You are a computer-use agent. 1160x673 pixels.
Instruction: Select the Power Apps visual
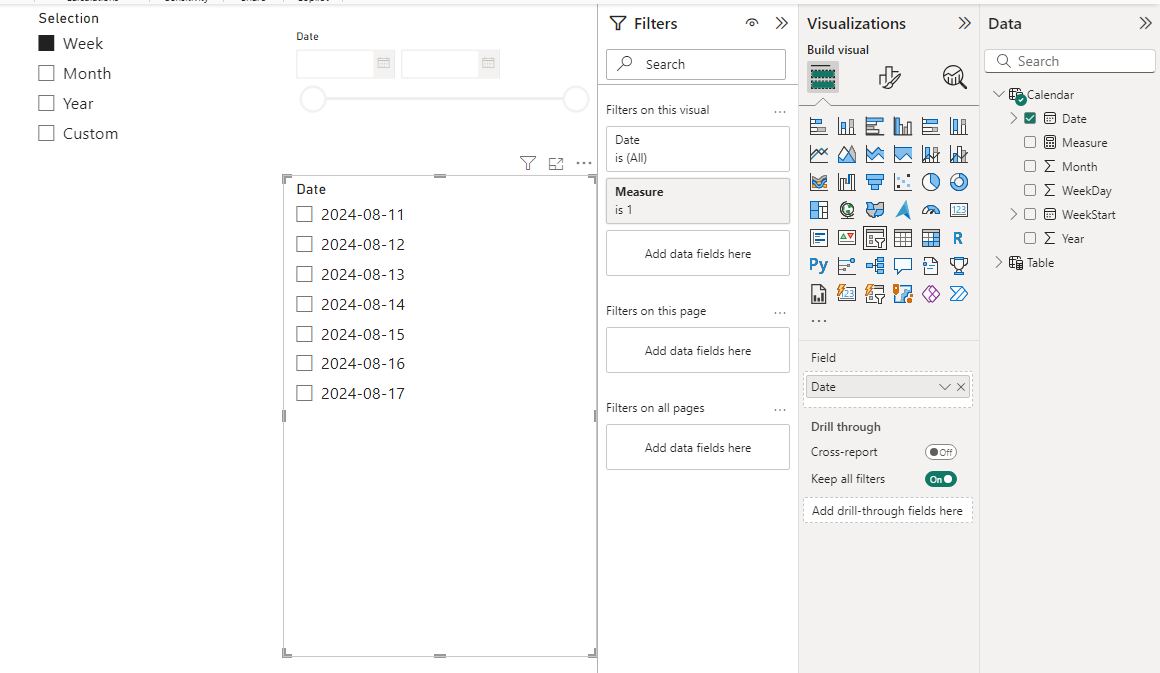pyautogui.click(x=931, y=294)
